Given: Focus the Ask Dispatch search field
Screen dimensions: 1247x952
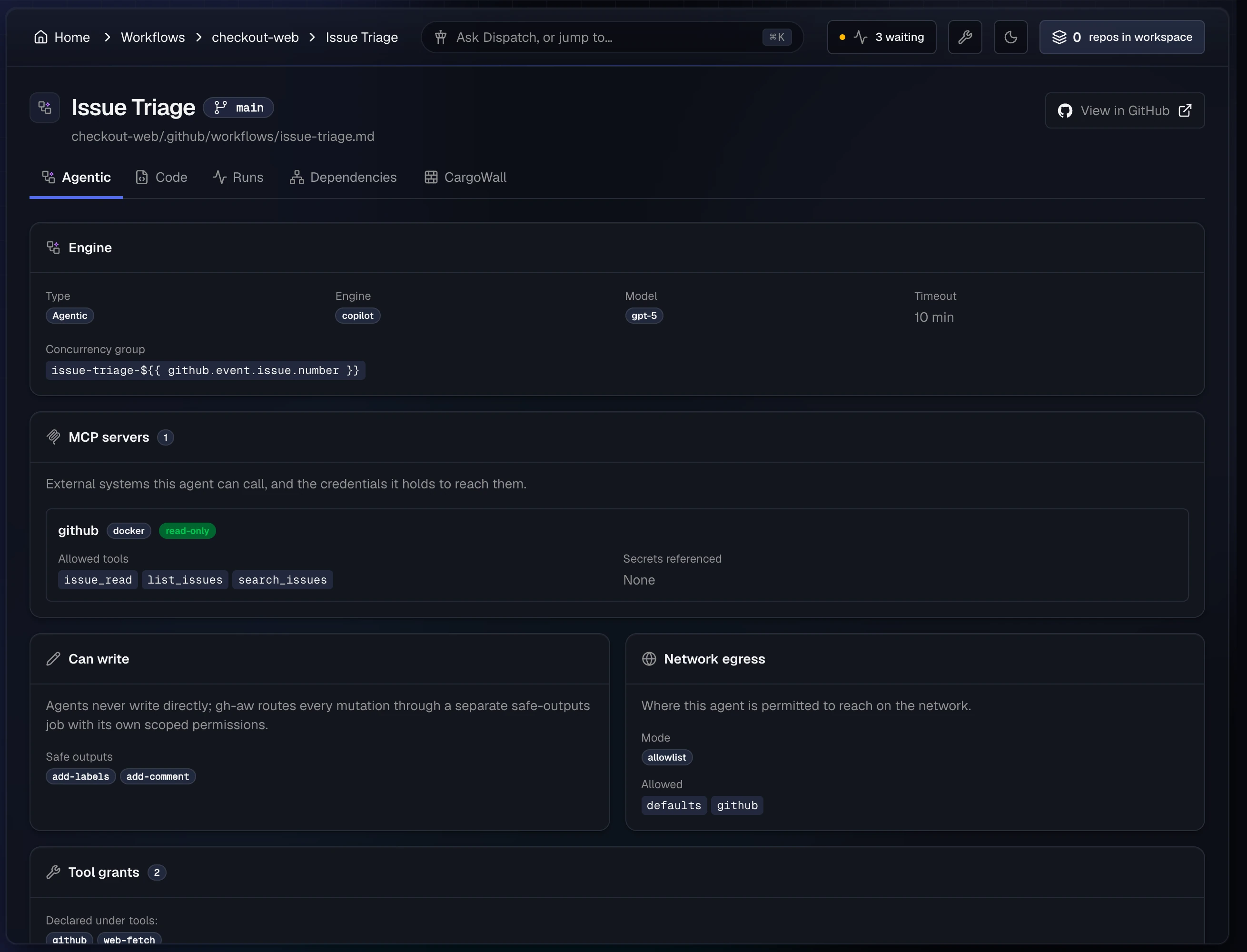Looking at the screenshot, I should click(x=612, y=38).
